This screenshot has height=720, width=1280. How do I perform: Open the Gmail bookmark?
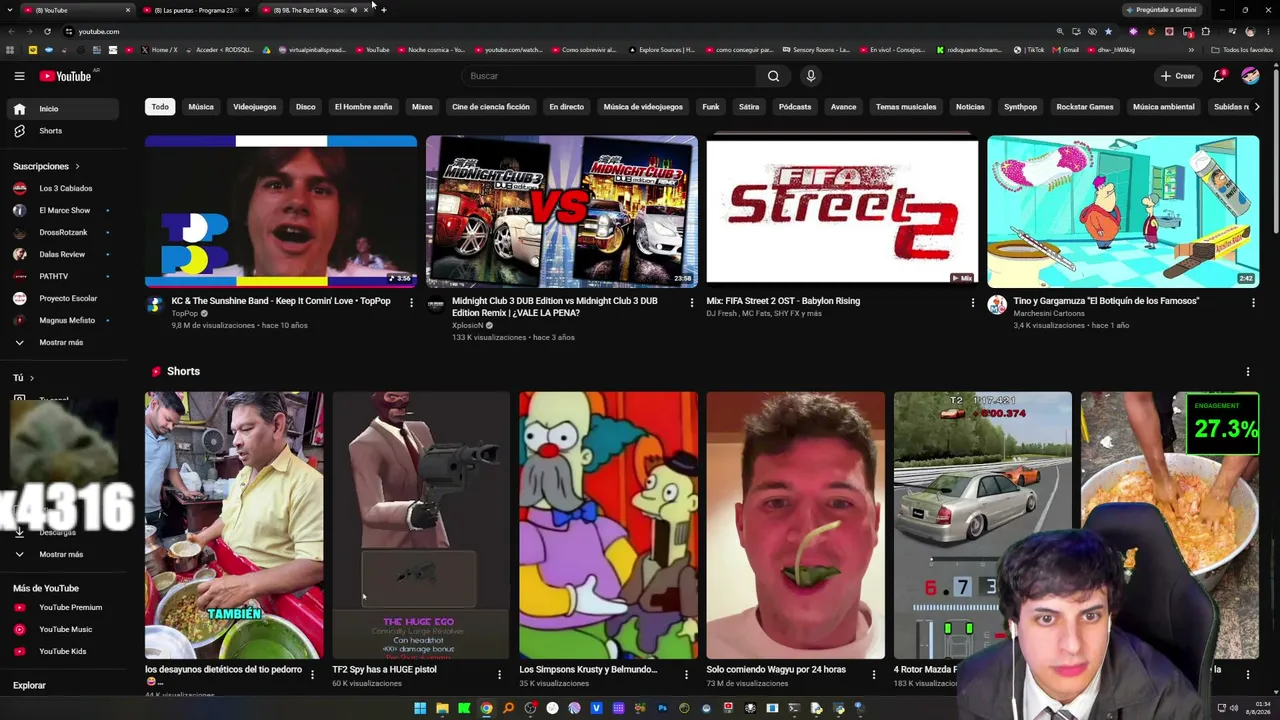coord(1065,49)
